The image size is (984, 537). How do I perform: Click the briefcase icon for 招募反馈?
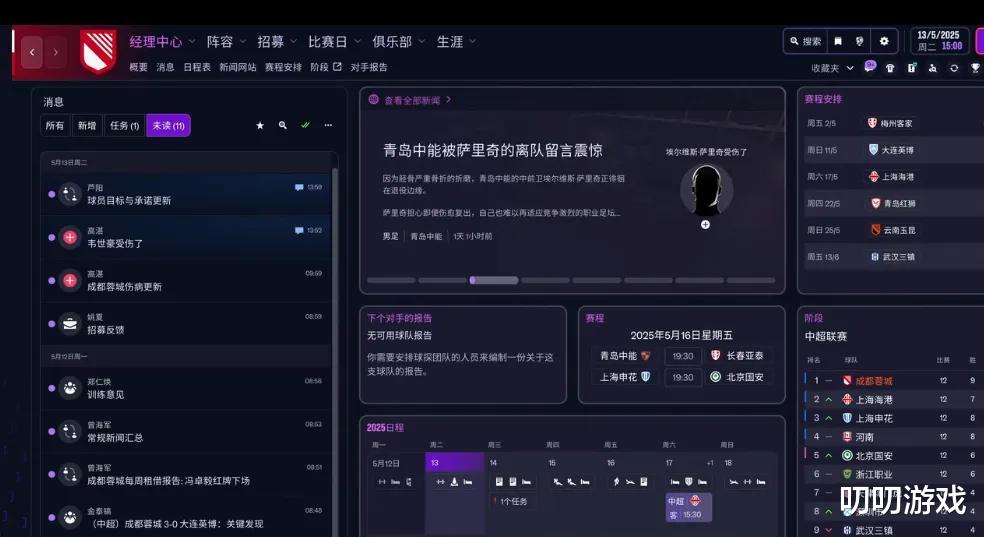pyautogui.click(x=70, y=324)
